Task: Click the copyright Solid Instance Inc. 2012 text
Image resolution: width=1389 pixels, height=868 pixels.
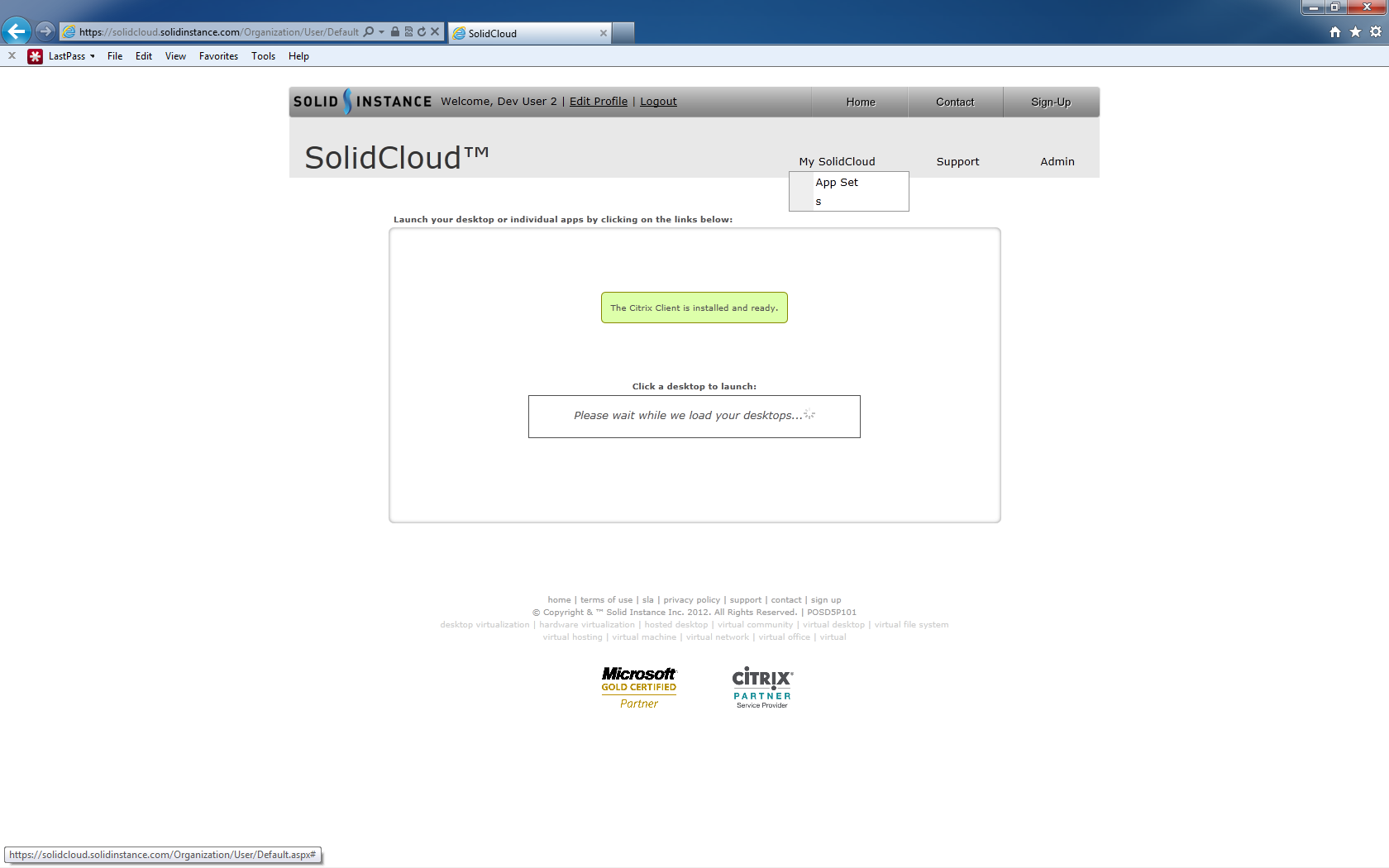Action: (665, 613)
